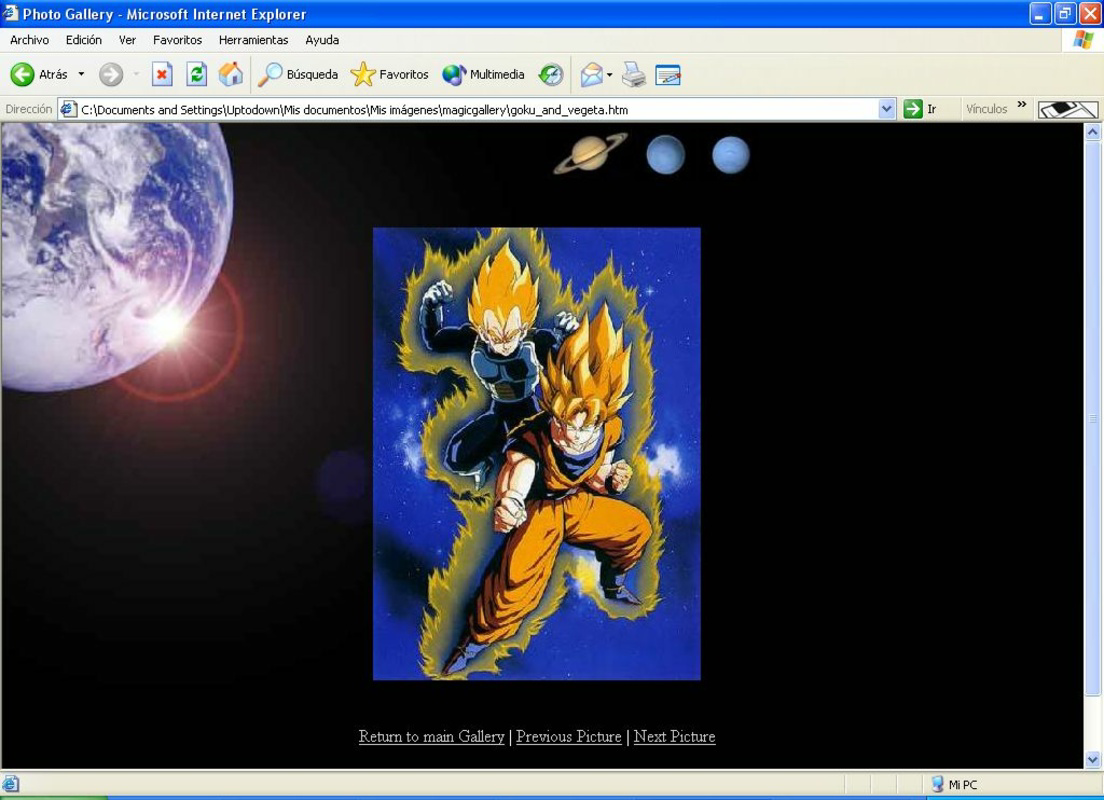Open the Ver menu
This screenshot has height=800, width=1104.
coord(127,40)
